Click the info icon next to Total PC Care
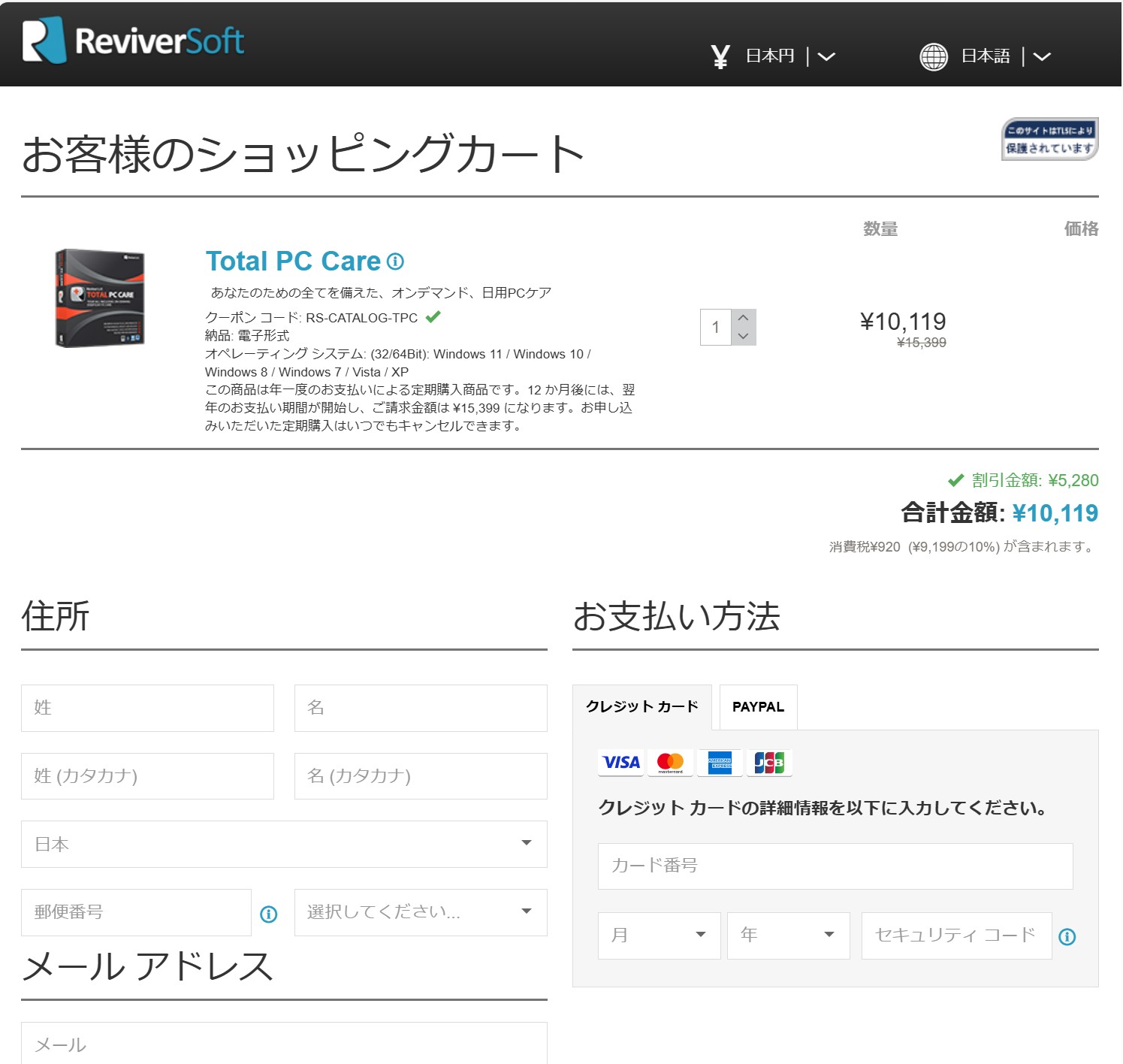The image size is (1123, 1064). pos(396,262)
